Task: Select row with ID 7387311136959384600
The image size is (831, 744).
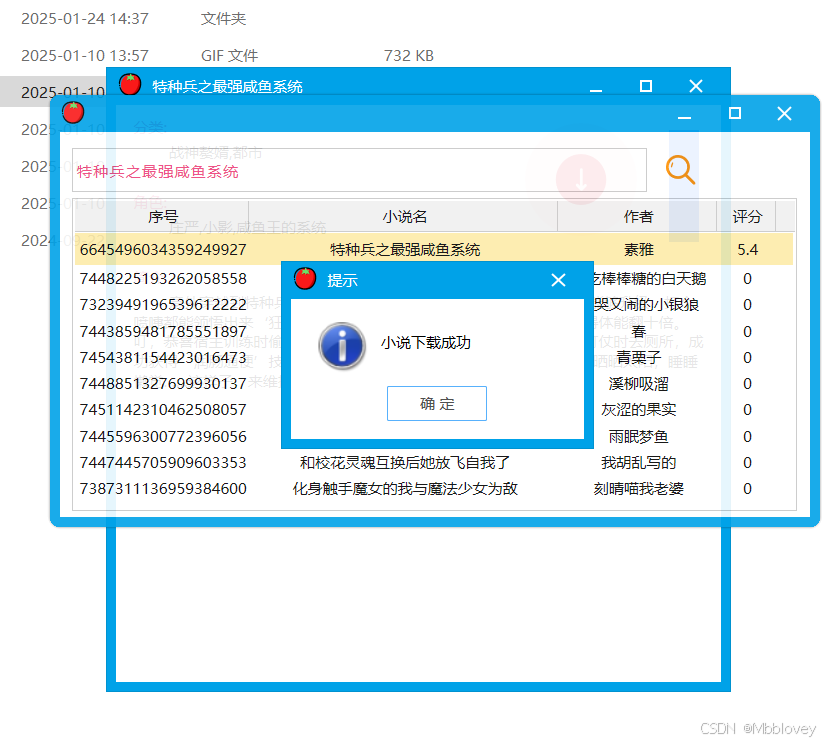Action: coord(163,489)
